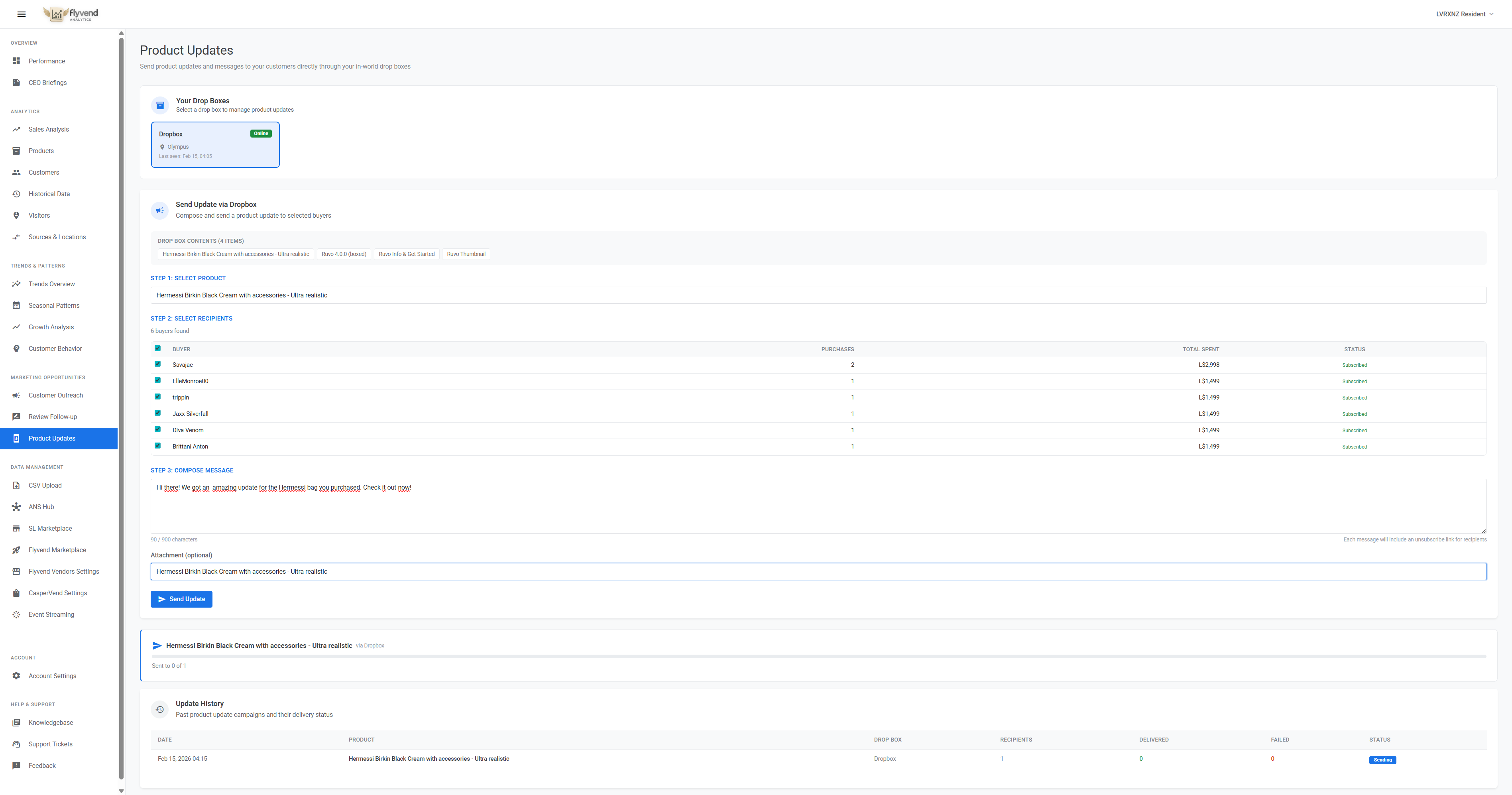Select the Event Streaming icon

point(16,614)
